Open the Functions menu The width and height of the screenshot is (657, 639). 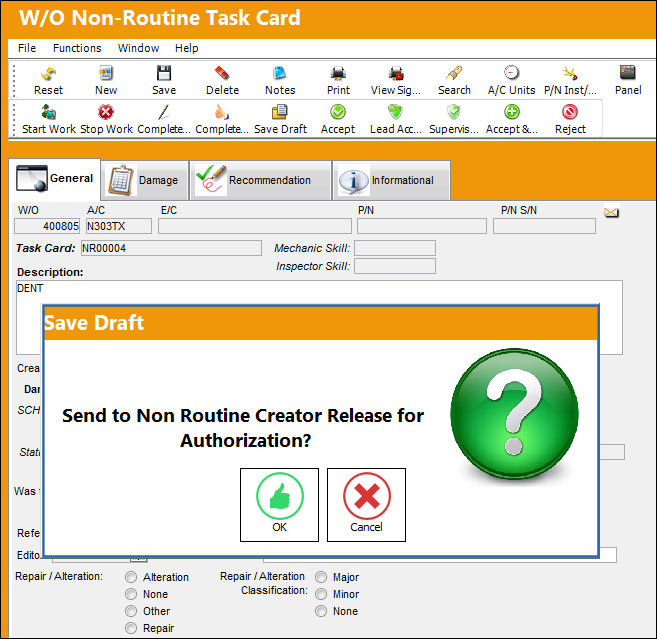pyautogui.click(x=77, y=48)
